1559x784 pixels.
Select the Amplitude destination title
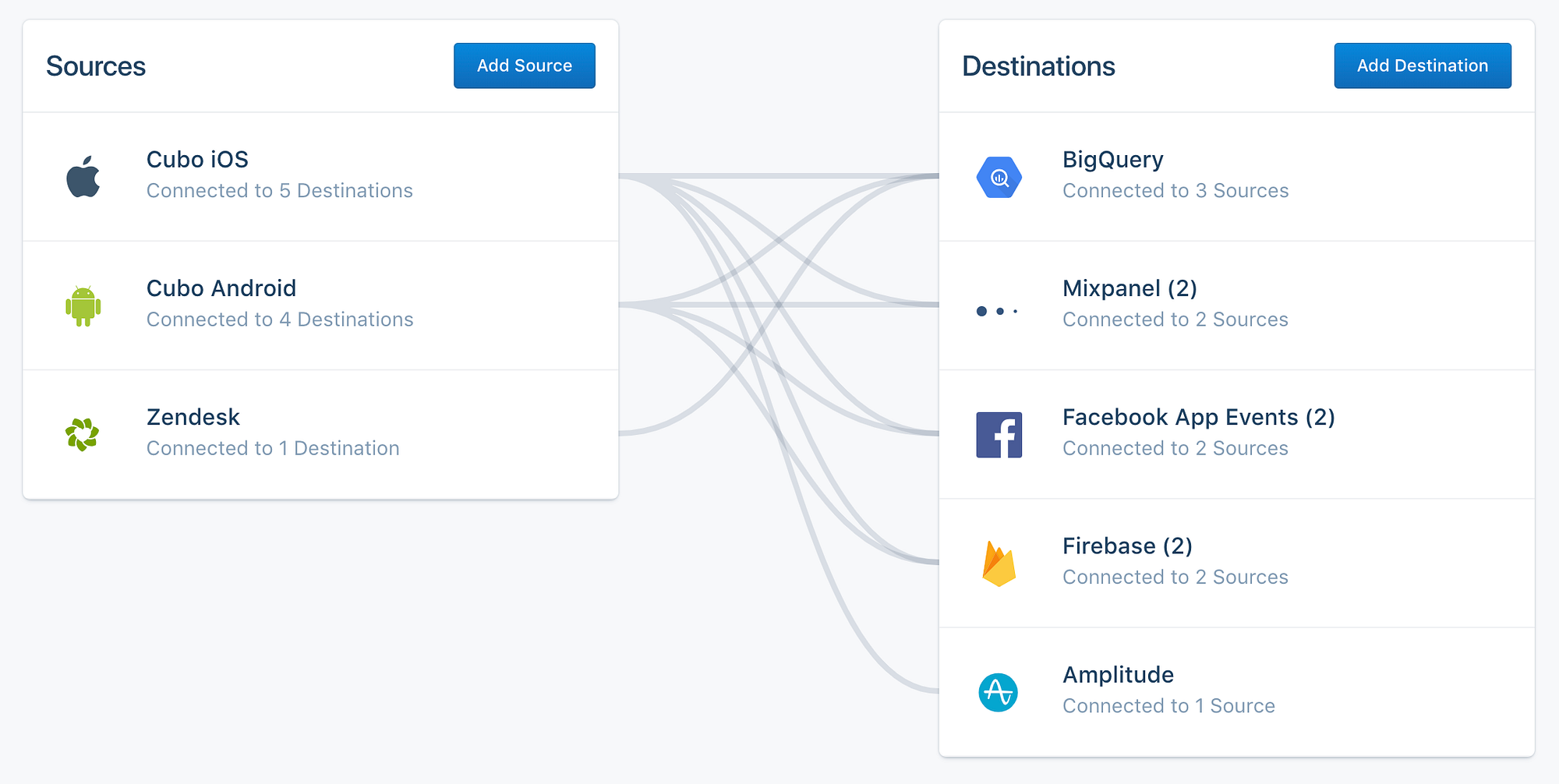point(1119,675)
